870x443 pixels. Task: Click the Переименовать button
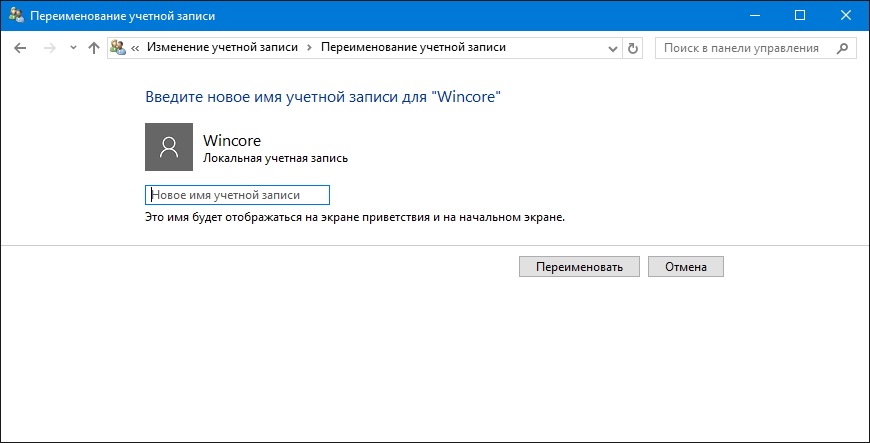point(579,266)
